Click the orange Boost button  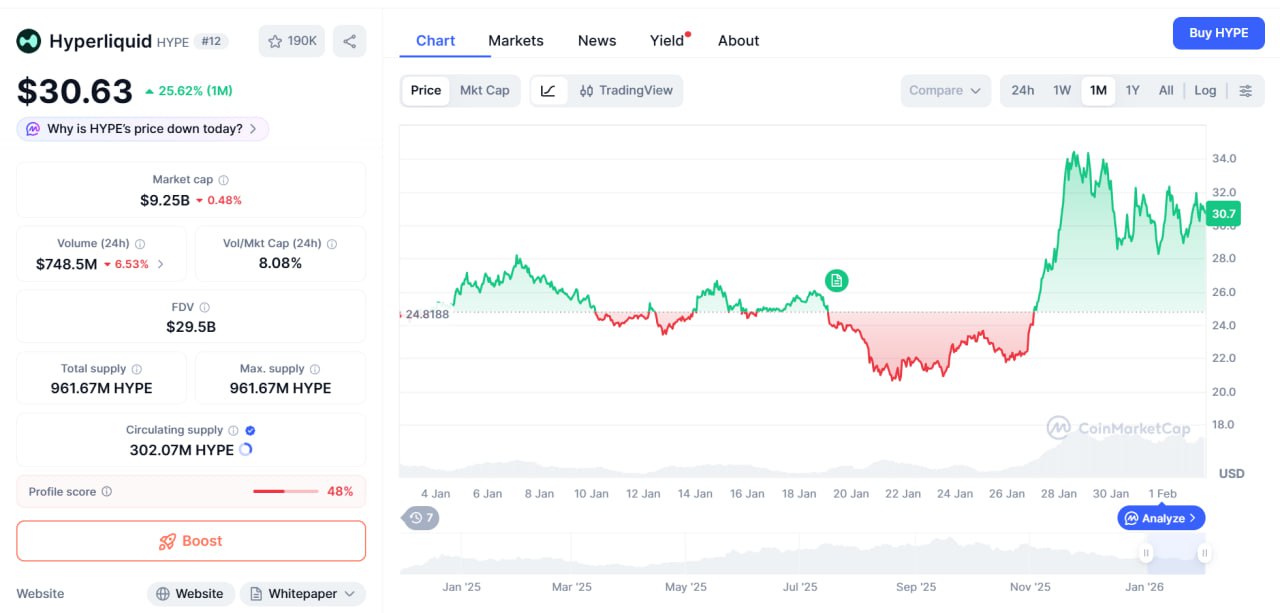pos(191,541)
